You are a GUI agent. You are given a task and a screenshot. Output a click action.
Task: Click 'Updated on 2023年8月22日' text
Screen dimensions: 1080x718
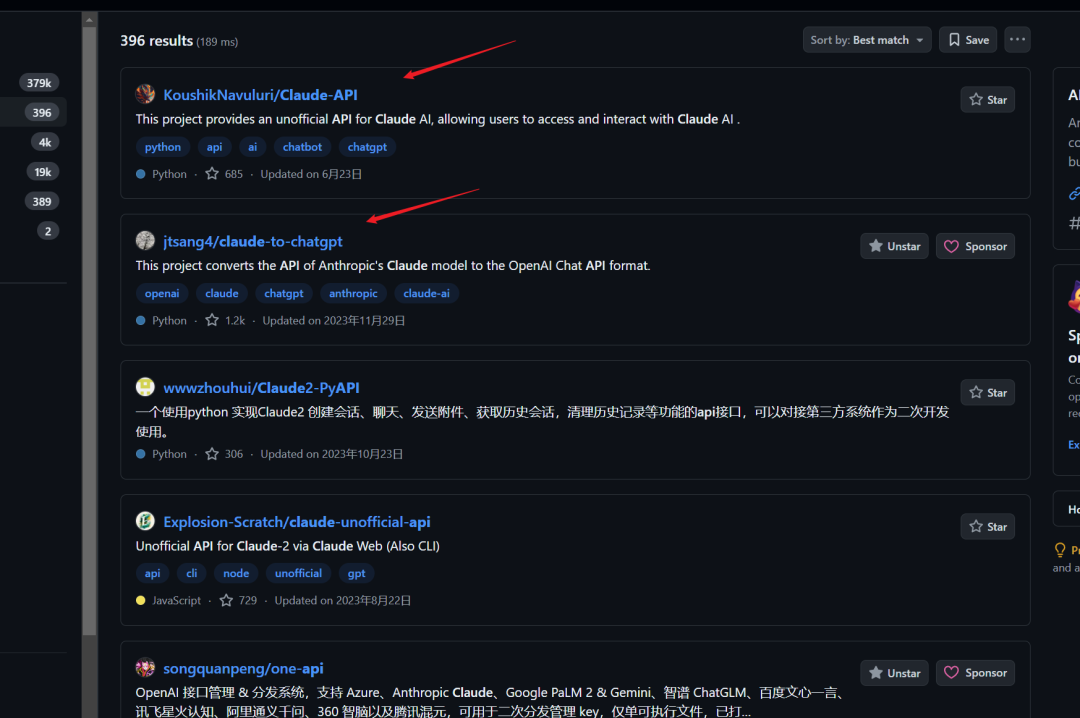[x=342, y=601]
